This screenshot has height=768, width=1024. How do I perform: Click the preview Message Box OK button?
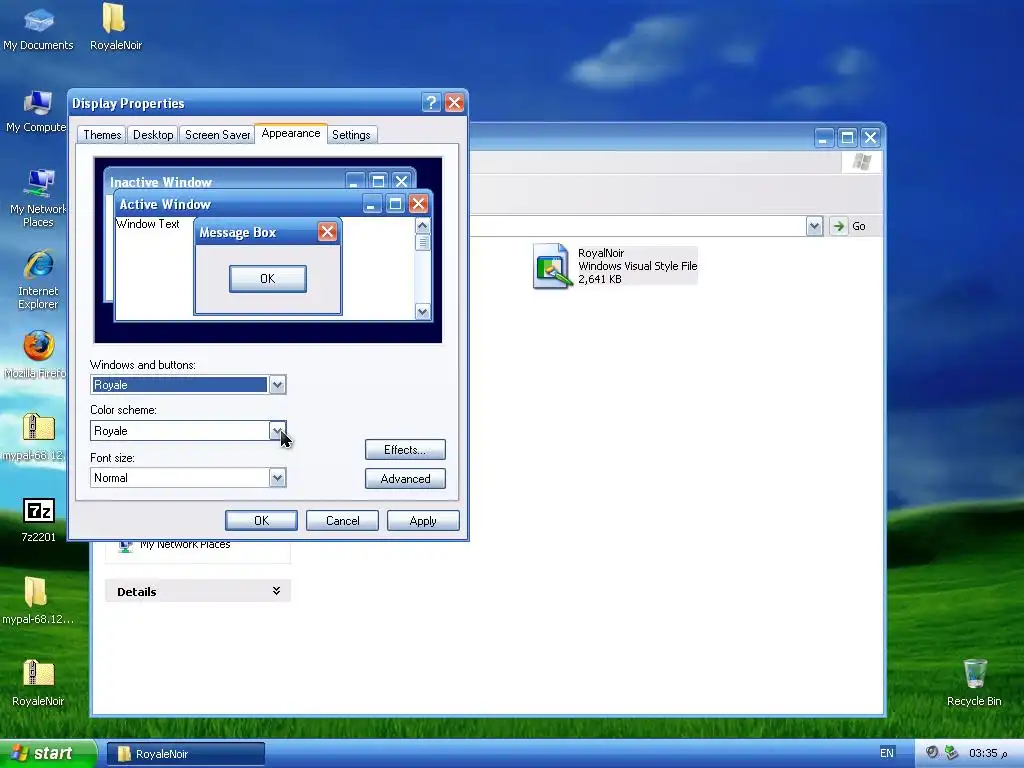click(268, 279)
